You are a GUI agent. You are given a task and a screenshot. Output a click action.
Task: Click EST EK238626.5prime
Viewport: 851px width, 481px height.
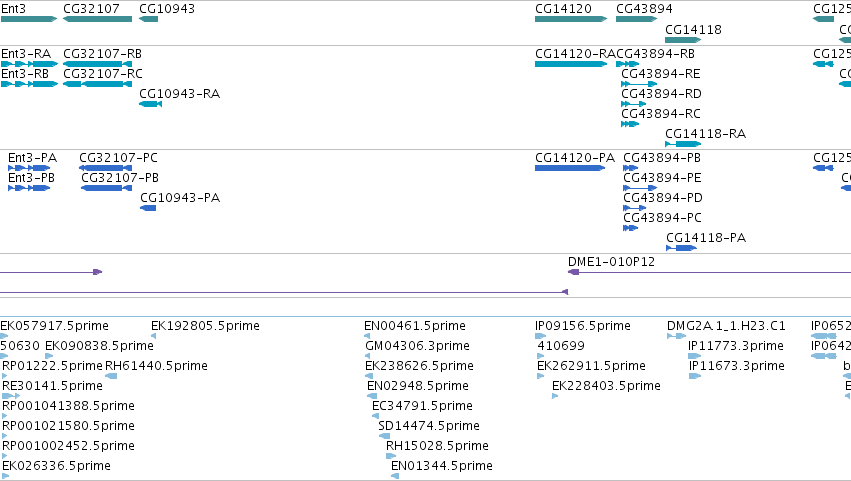tap(369, 376)
